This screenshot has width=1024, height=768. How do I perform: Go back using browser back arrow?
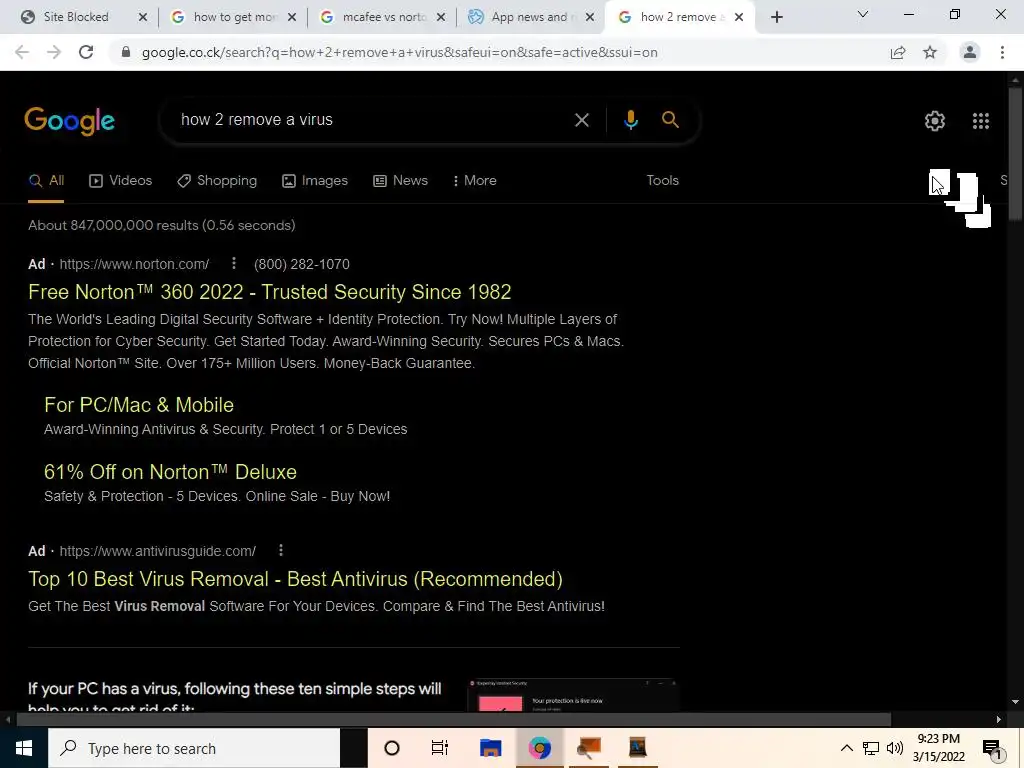[x=22, y=52]
